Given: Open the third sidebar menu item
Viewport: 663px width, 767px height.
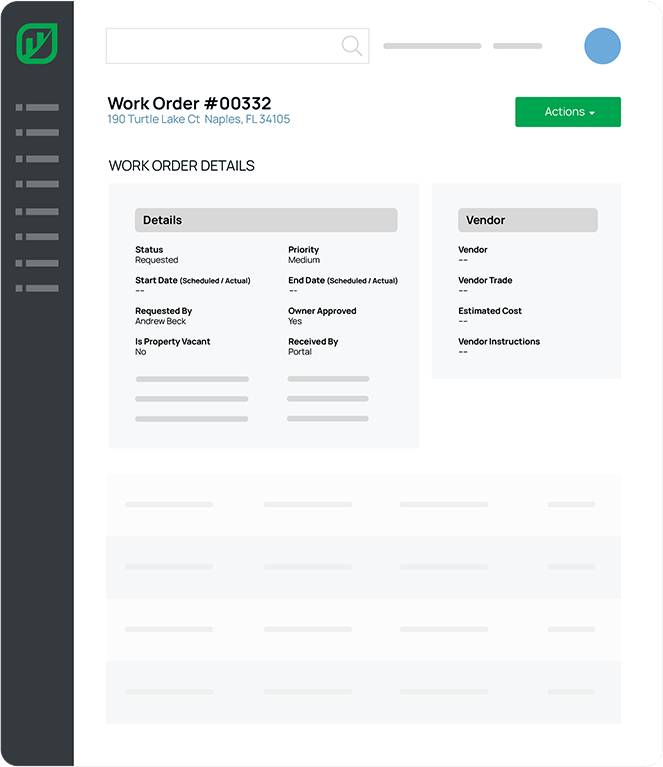Looking at the screenshot, I should pyautogui.click(x=37, y=159).
